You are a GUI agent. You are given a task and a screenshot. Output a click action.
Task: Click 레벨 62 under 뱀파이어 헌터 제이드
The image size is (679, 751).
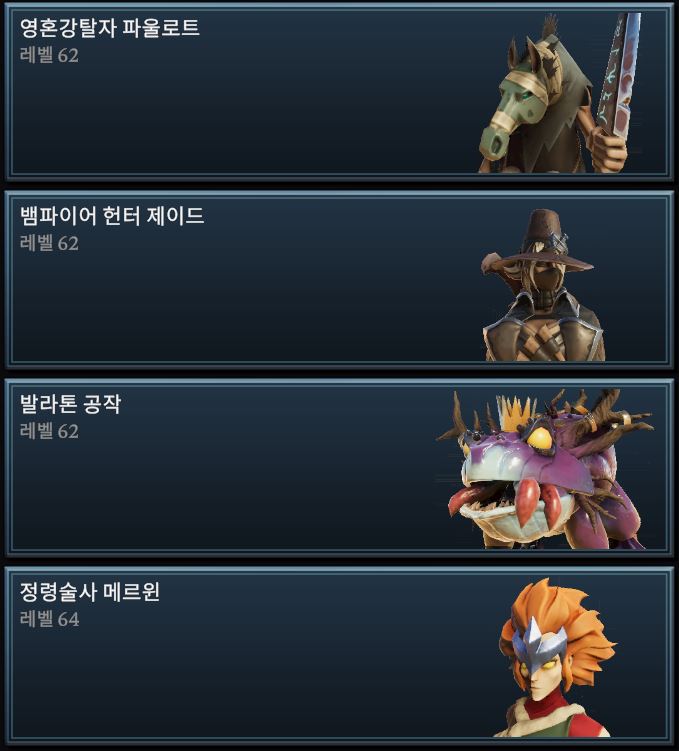[49, 243]
